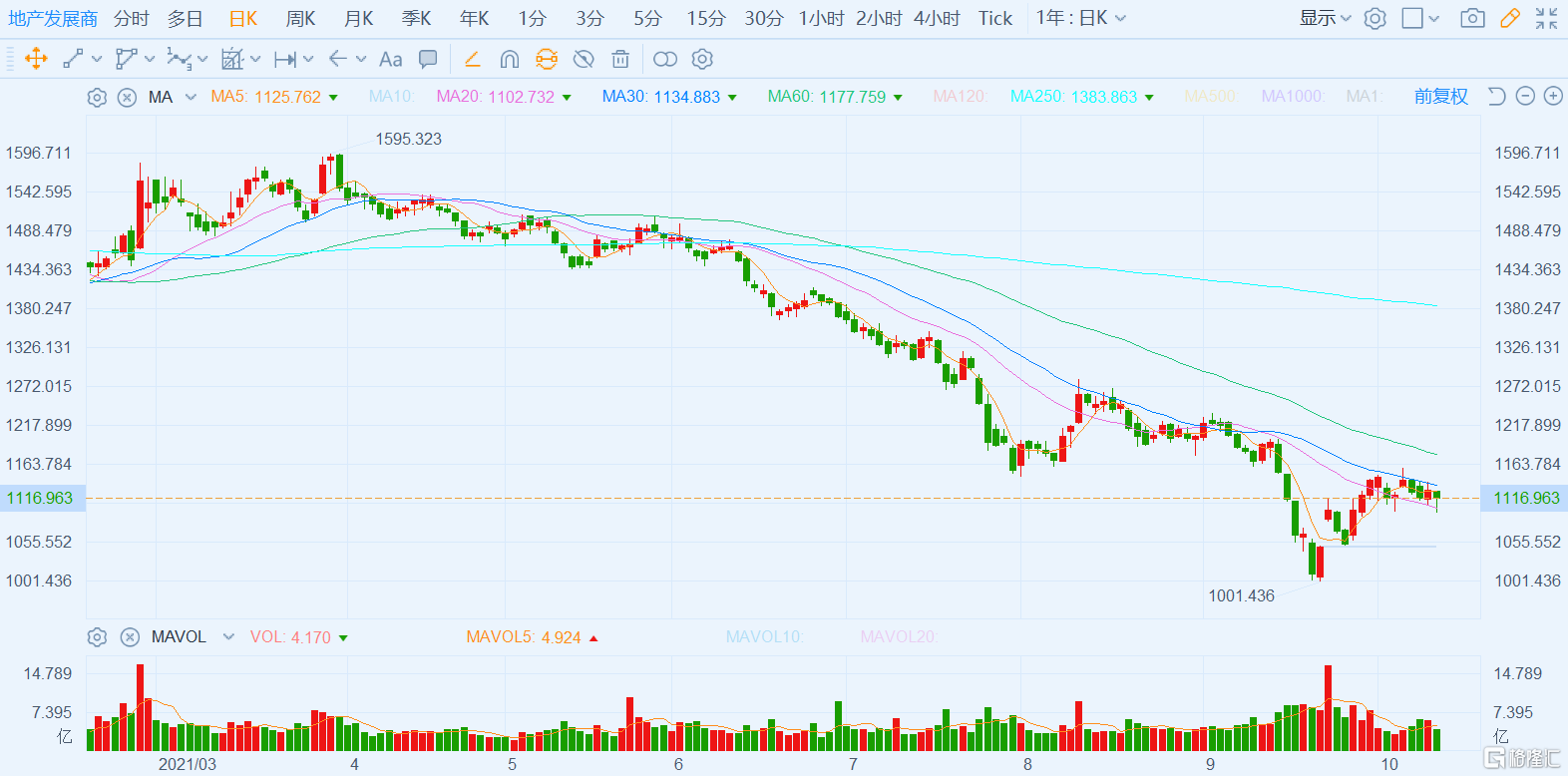Select the crosshair move cursor tool

click(36, 59)
